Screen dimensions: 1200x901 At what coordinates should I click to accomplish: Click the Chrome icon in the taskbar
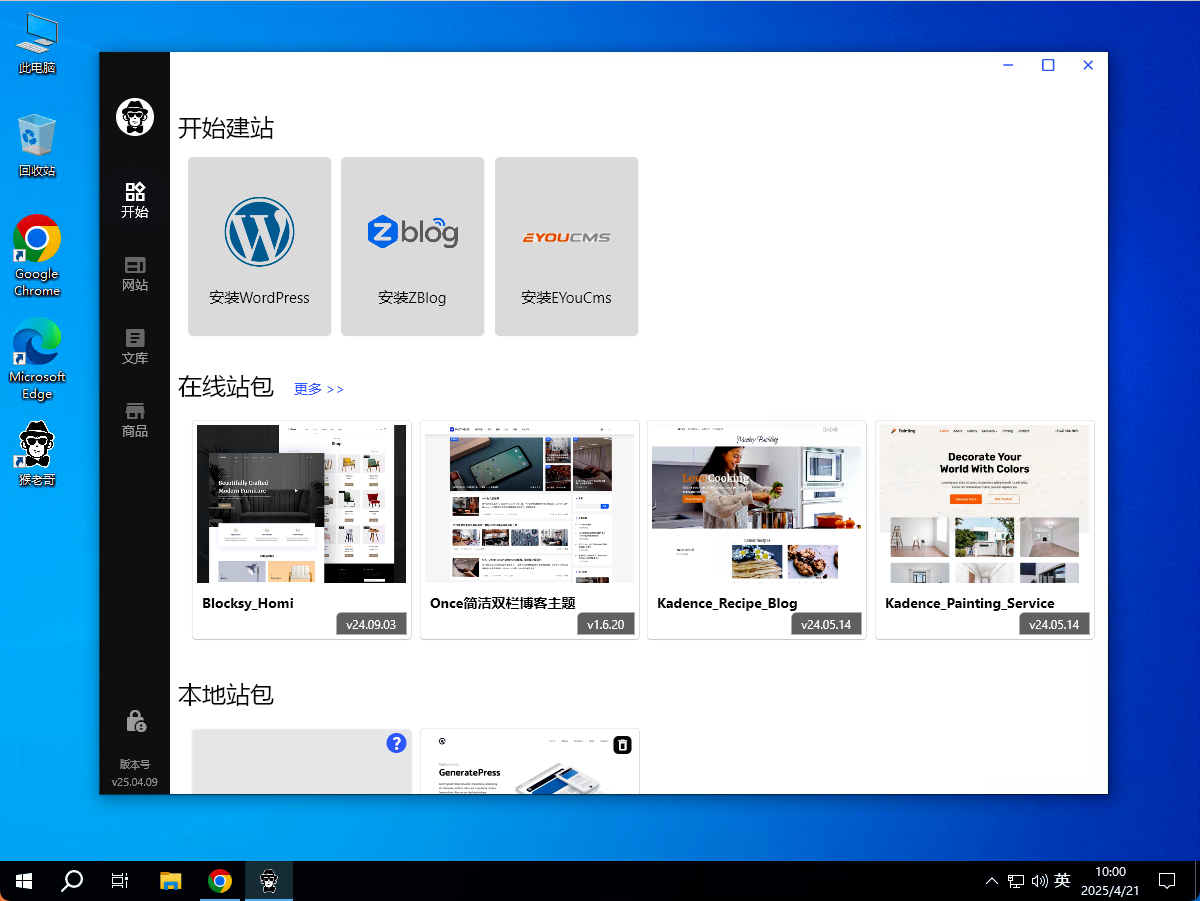click(x=220, y=881)
